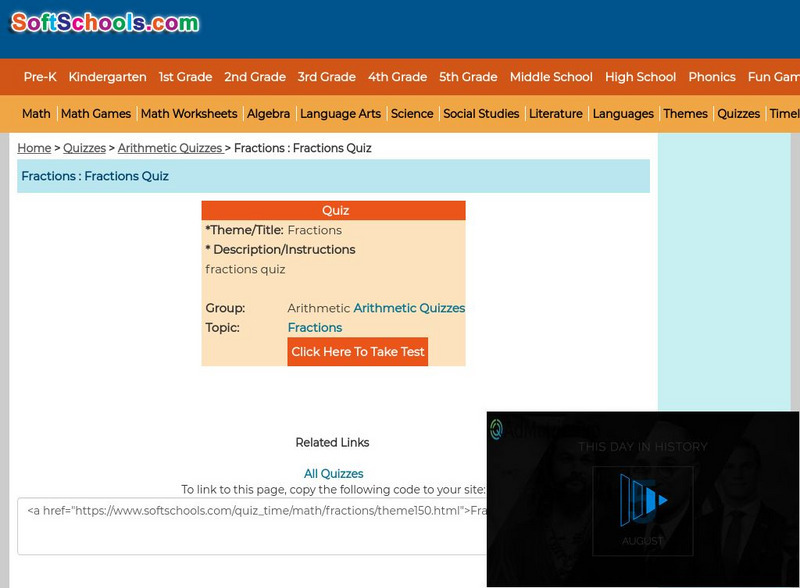
Task: Click the SoftSchools.com logo
Action: coord(105,22)
